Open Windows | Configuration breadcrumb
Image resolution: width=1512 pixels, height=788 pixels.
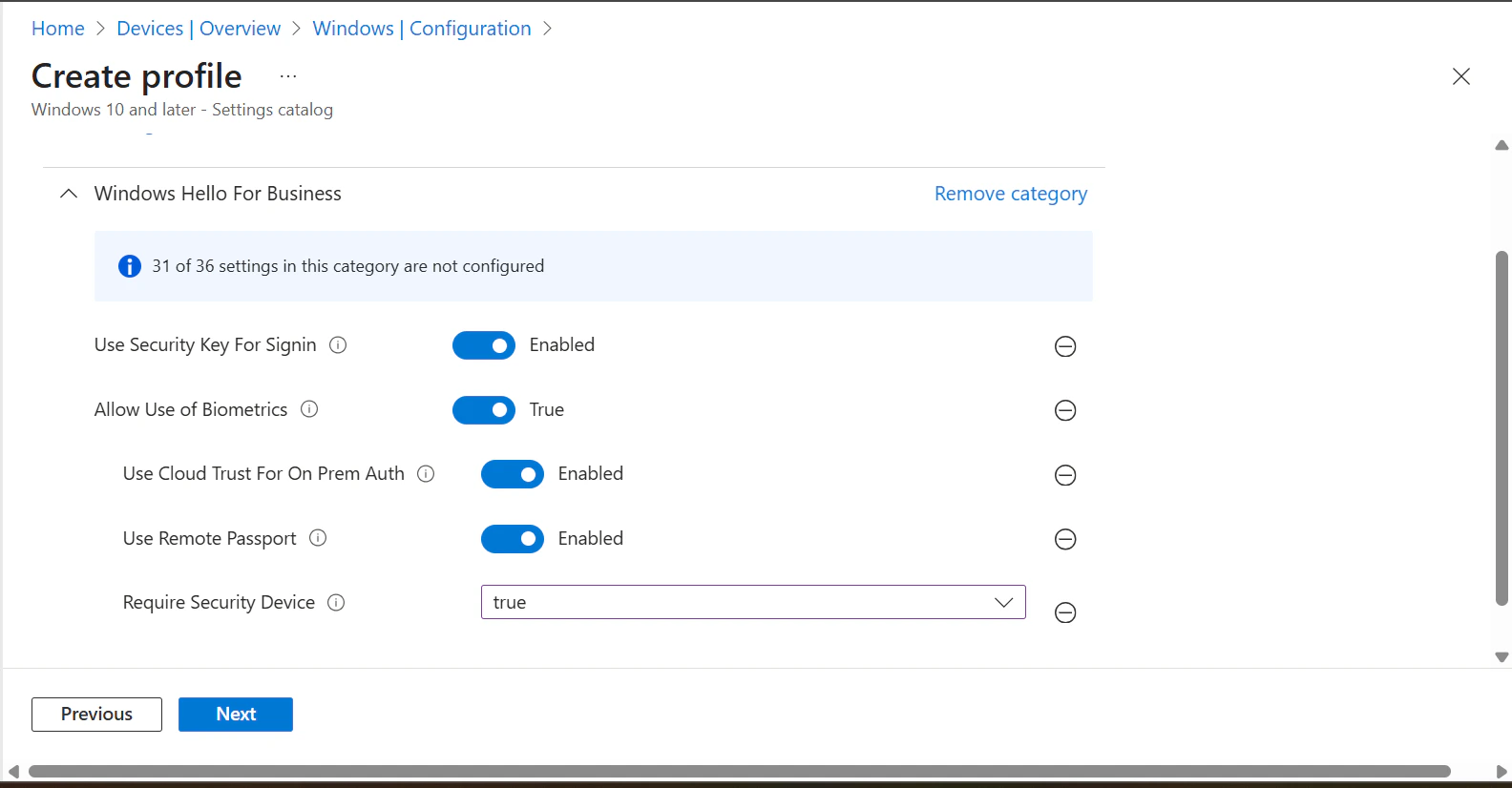pyautogui.click(x=422, y=29)
